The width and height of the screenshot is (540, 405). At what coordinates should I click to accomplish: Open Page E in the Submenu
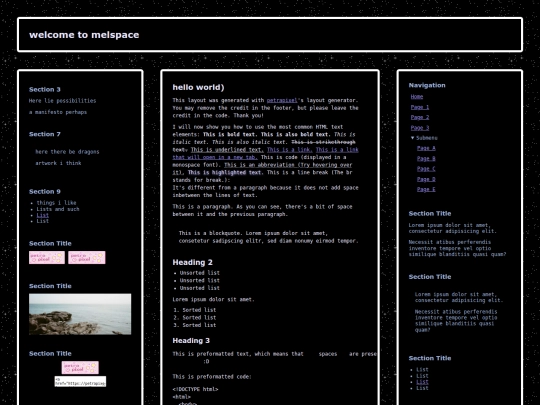426,189
